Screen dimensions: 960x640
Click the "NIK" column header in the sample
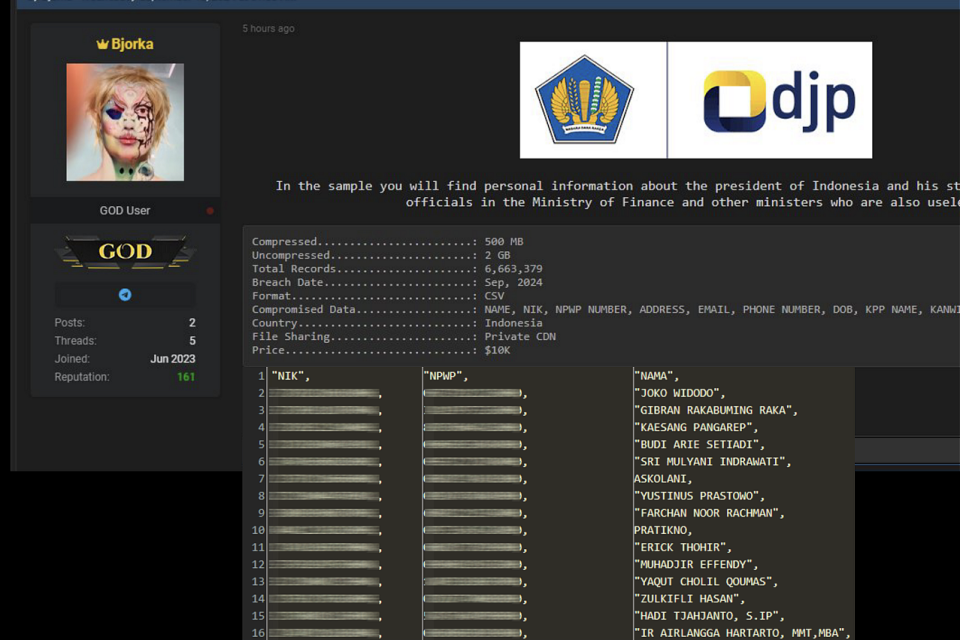point(291,376)
